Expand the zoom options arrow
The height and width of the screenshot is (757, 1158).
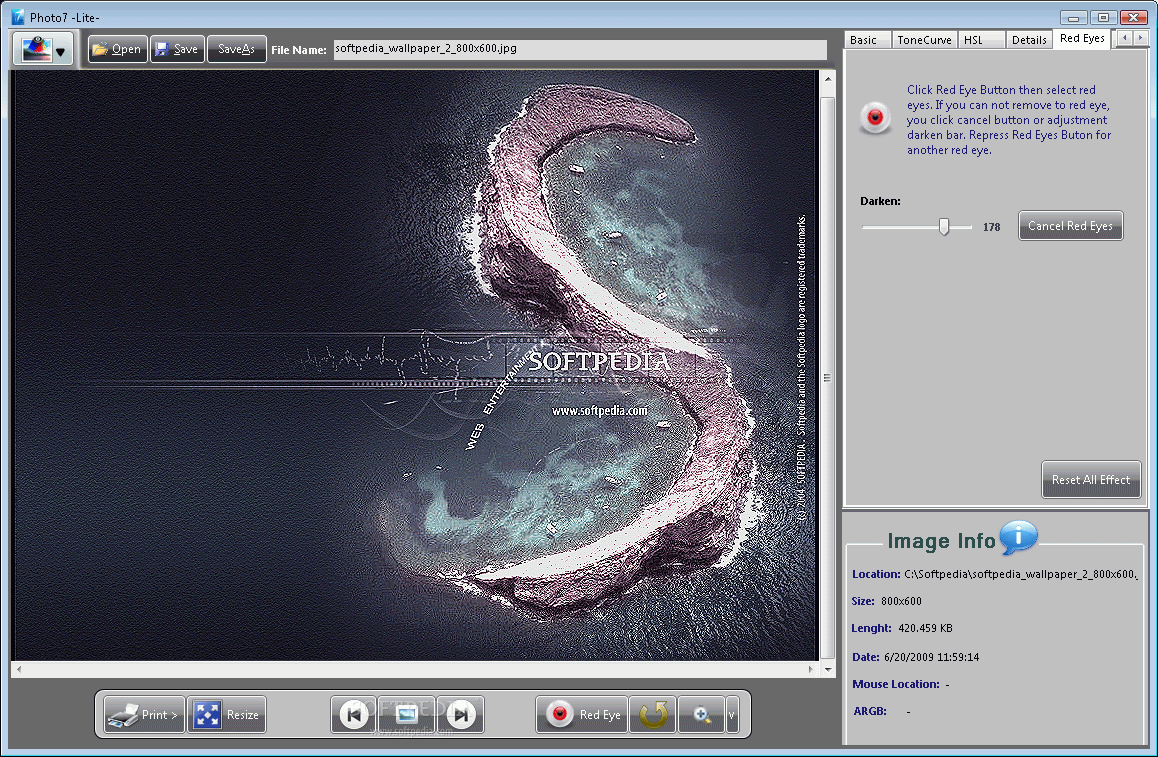coord(732,715)
